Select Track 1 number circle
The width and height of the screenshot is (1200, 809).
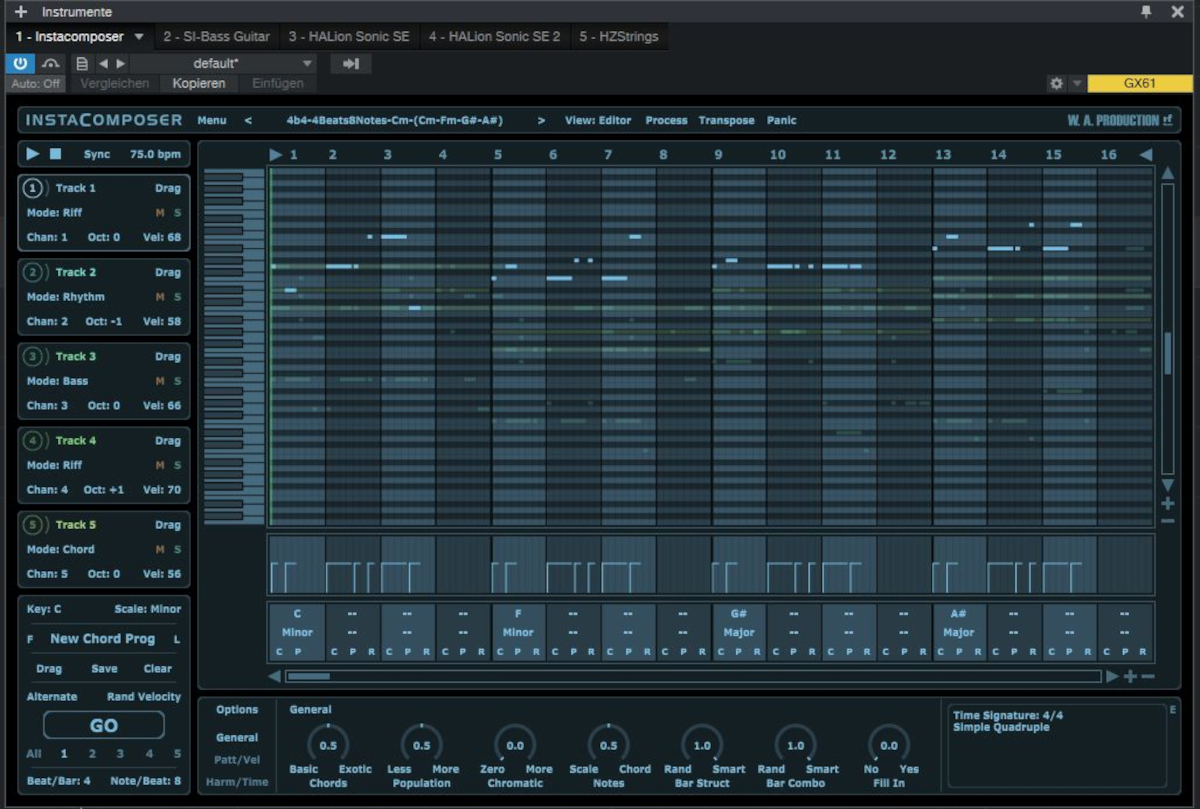(34, 188)
